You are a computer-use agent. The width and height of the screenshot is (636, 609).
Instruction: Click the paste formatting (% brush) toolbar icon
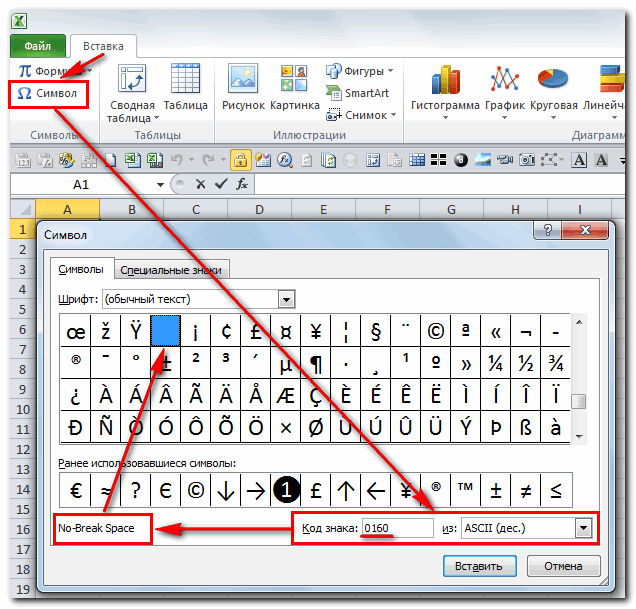point(67,160)
